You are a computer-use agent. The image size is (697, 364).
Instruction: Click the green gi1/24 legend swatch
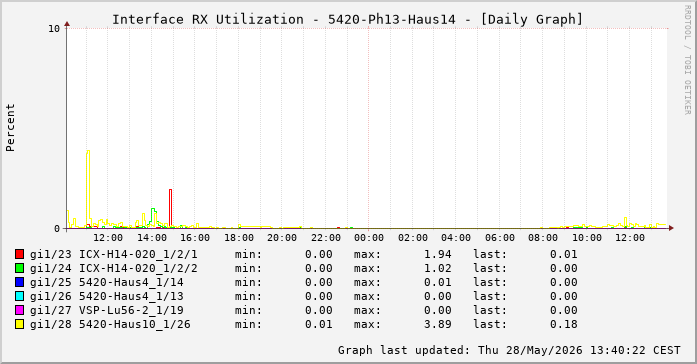pyautogui.click(x=19, y=268)
